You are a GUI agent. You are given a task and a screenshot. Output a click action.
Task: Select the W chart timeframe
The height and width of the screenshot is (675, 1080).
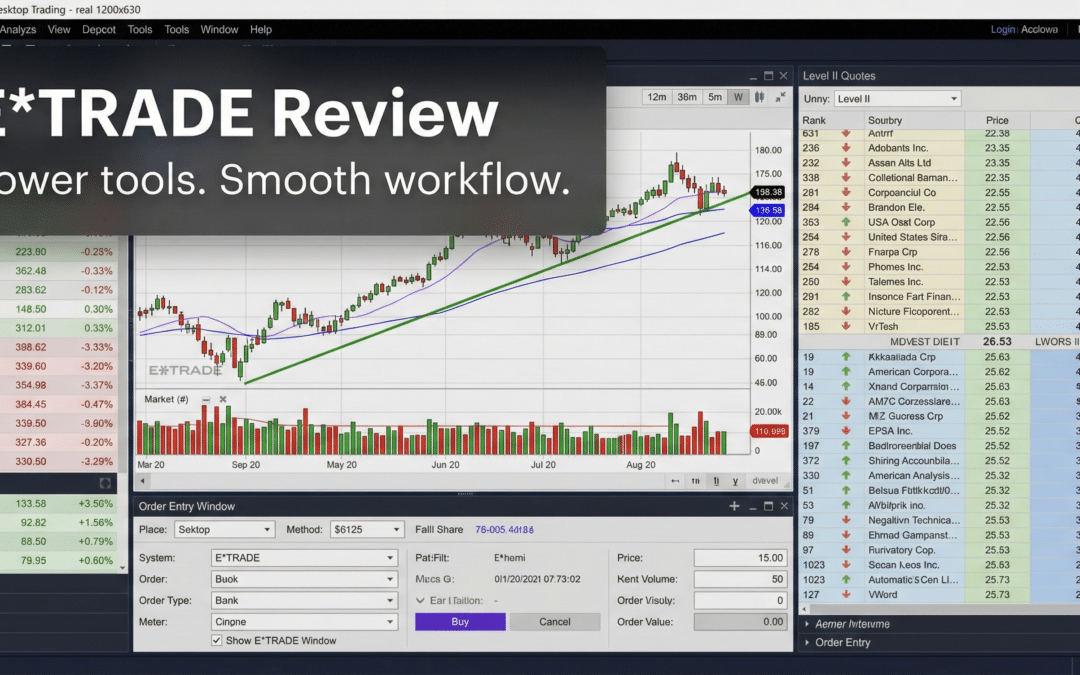(x=738, y=97)
